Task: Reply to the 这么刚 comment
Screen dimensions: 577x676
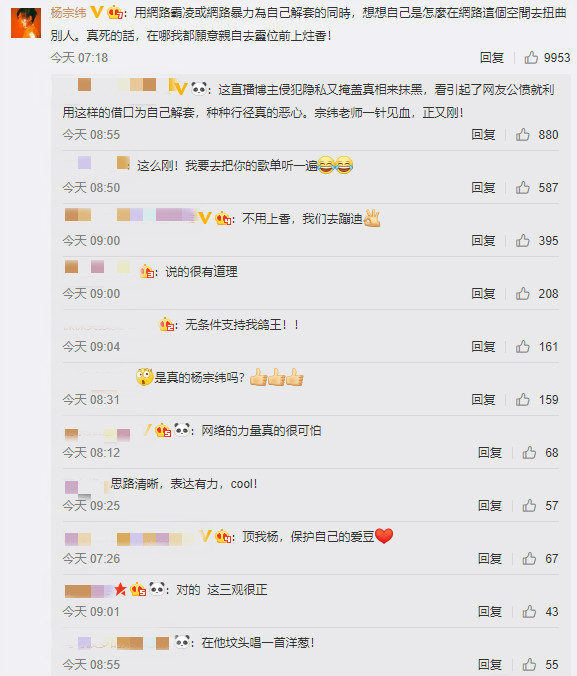Action: pyautogui.click(x=483, y=188)
